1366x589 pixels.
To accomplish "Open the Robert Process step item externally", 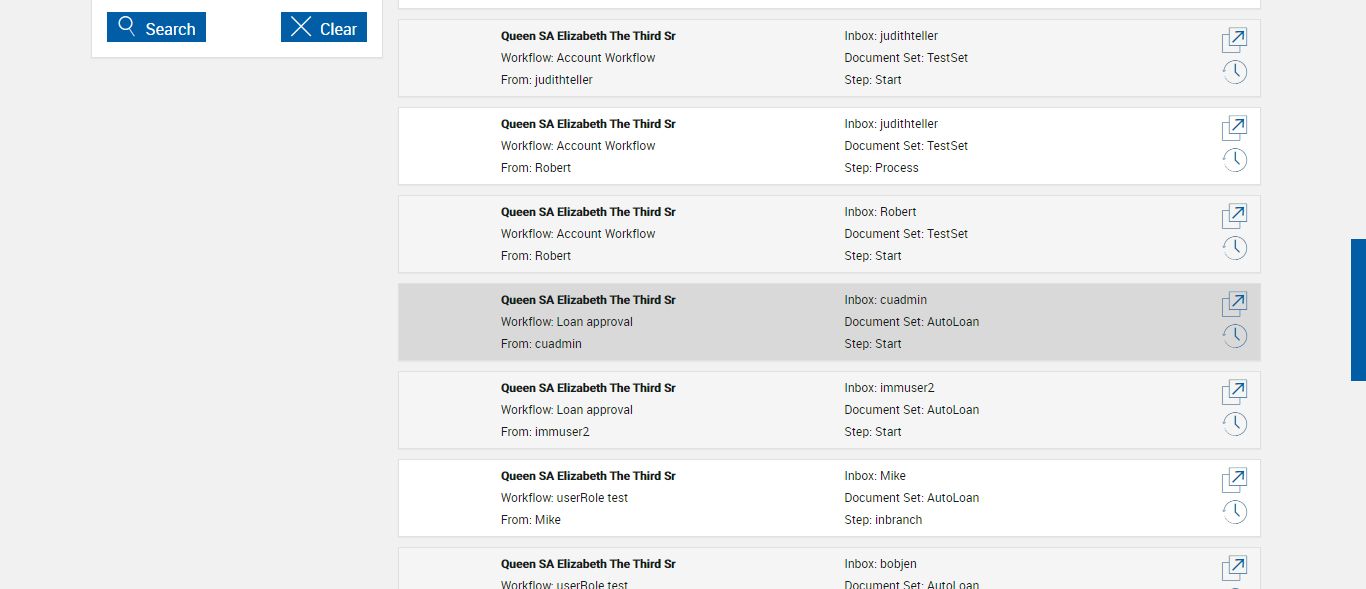I will (x=1234, y=129).
